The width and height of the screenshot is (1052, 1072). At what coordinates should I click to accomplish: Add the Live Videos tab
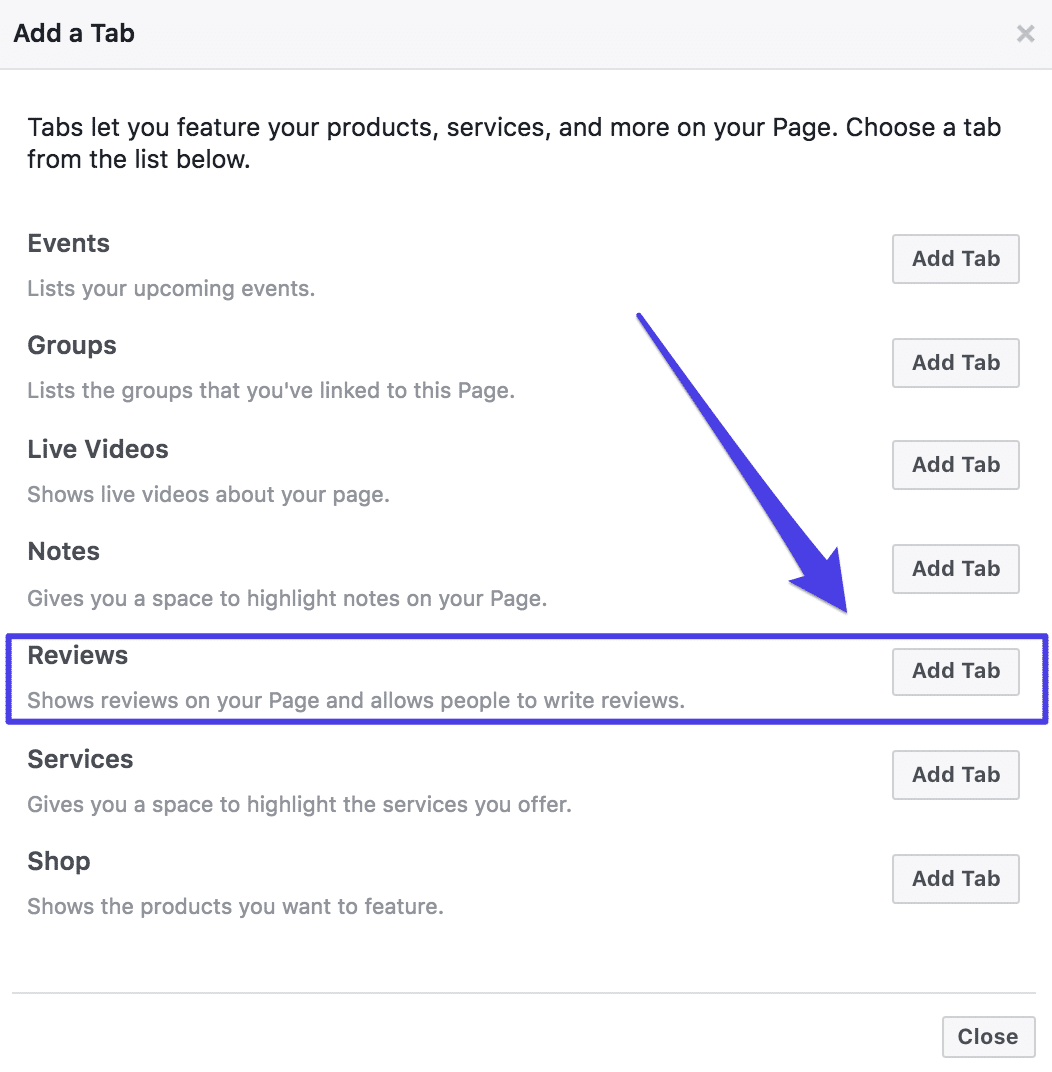pos(954,464)
